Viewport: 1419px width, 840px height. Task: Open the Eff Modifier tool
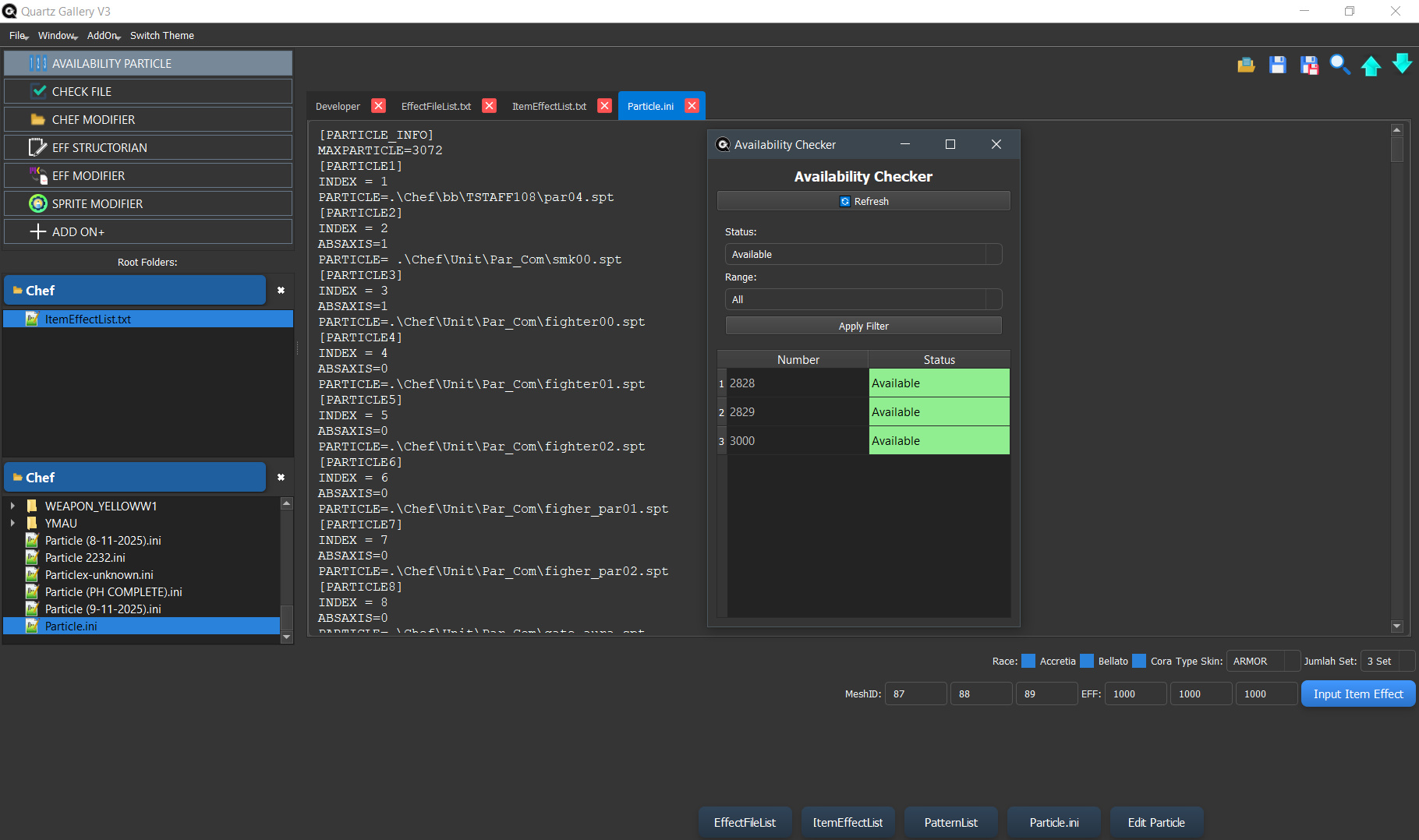(147, 175)
